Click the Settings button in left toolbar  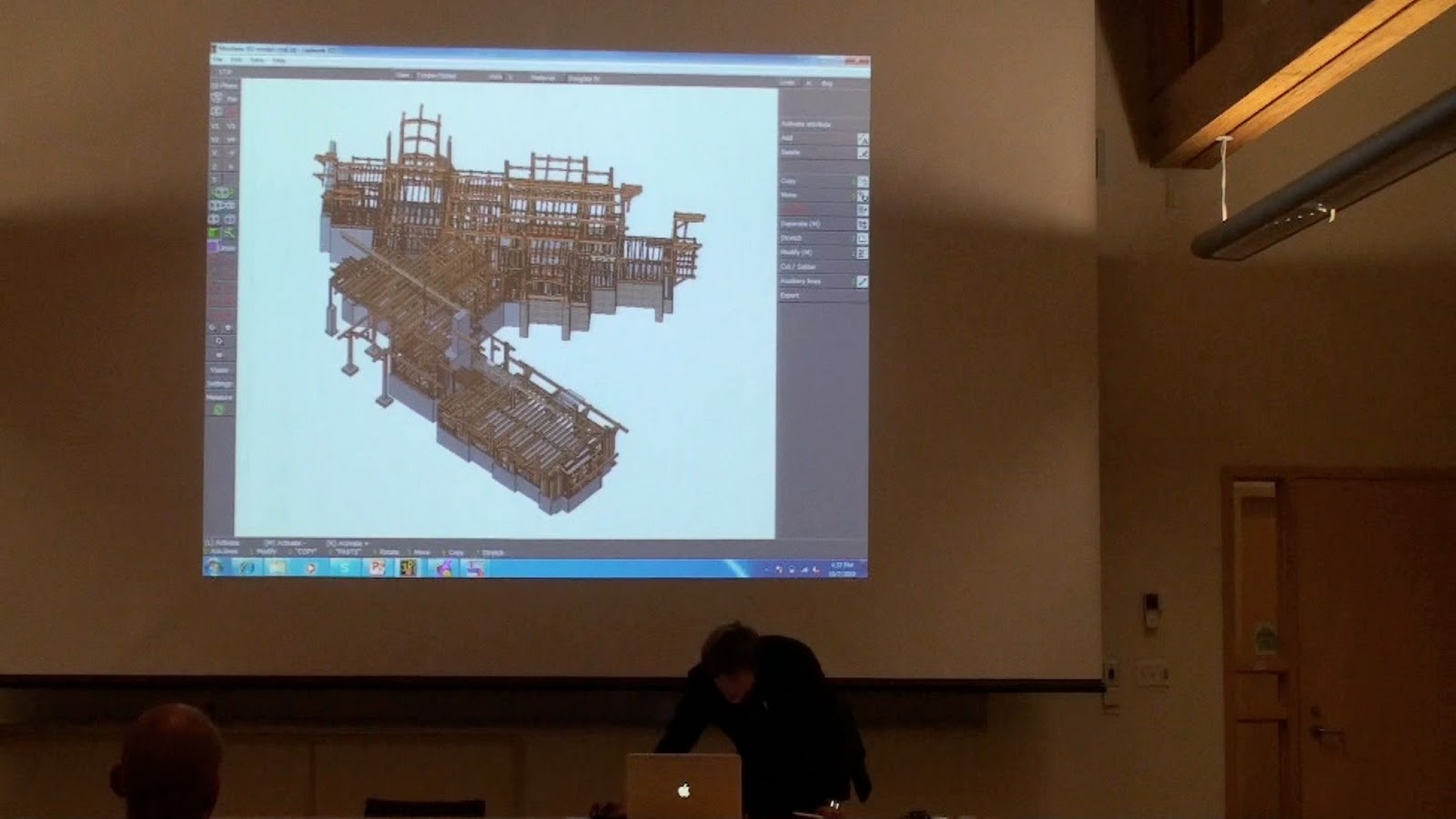tap(220, 384)
